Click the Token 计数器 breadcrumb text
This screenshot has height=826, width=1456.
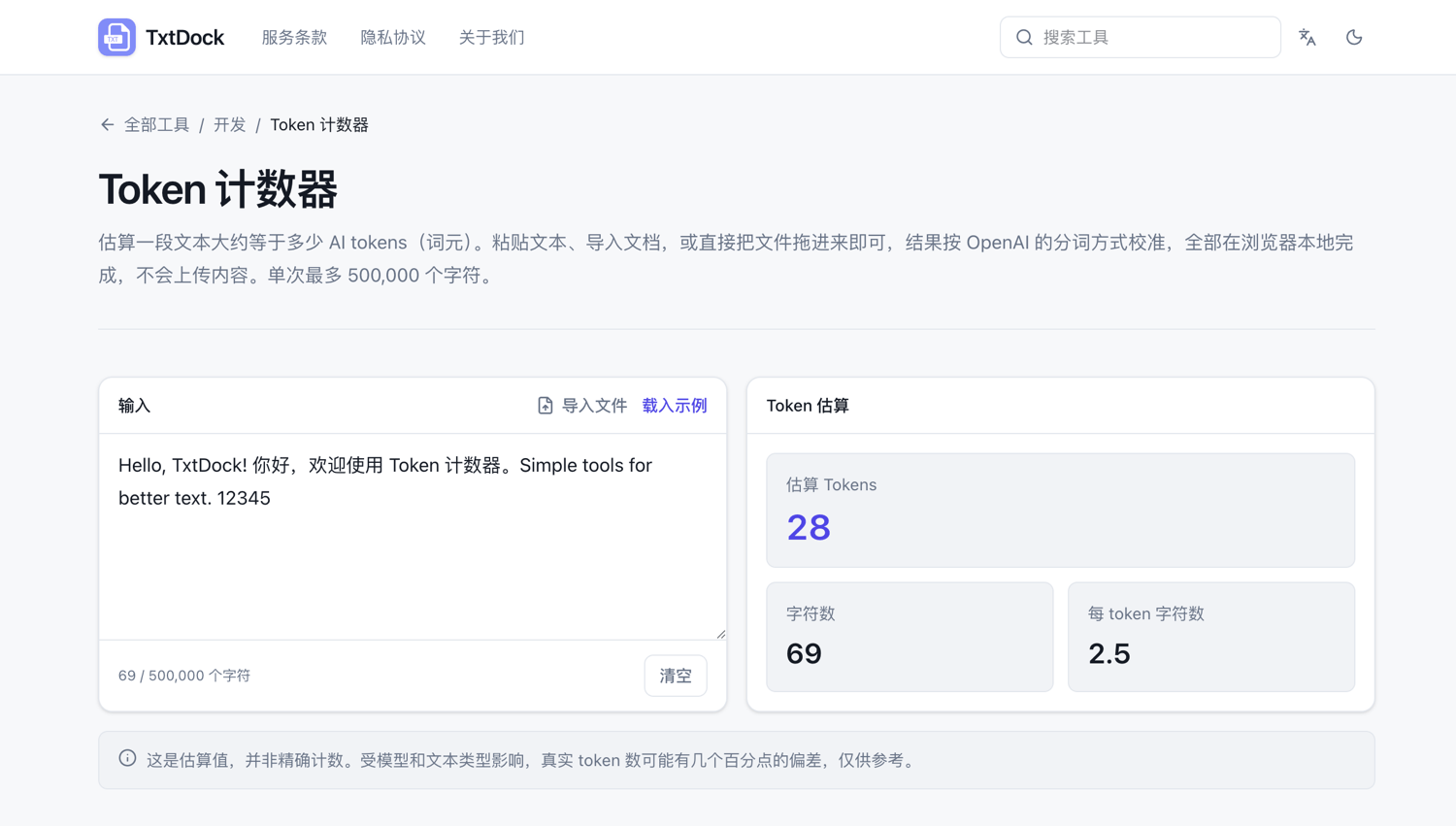[319, 124]
